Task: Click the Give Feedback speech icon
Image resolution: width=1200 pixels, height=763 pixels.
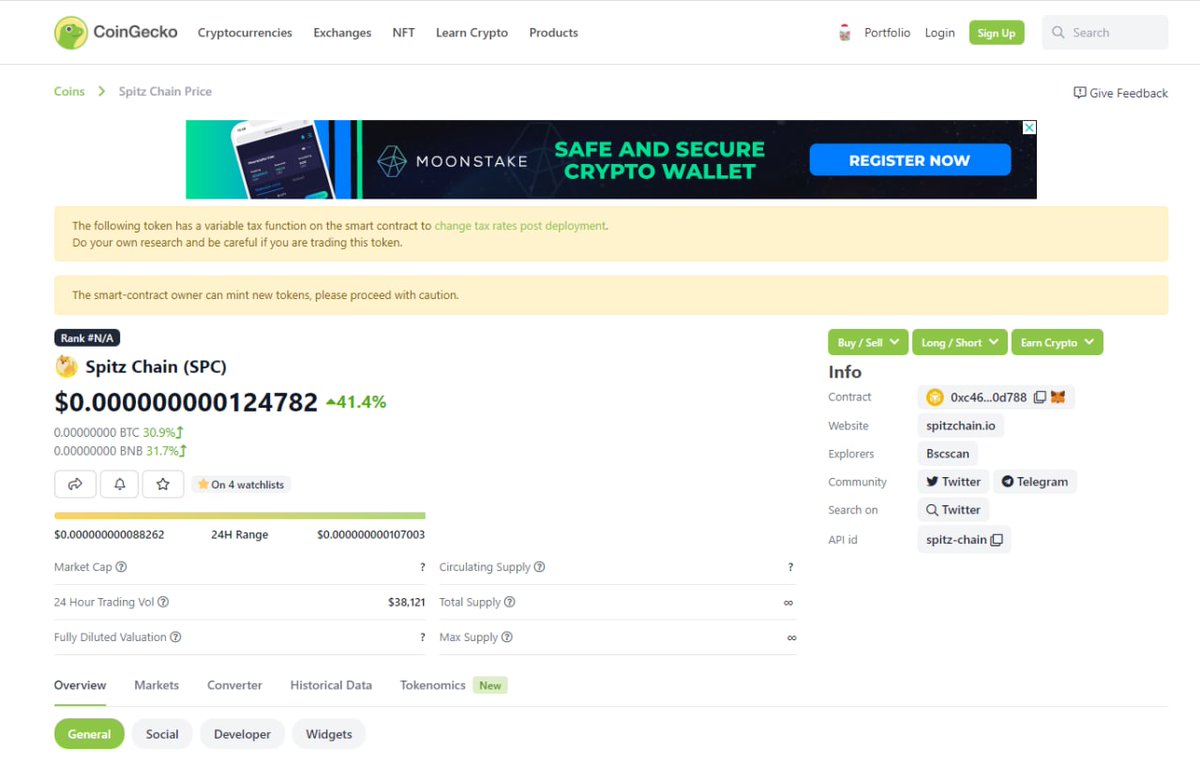Action: pos(1080,92)
